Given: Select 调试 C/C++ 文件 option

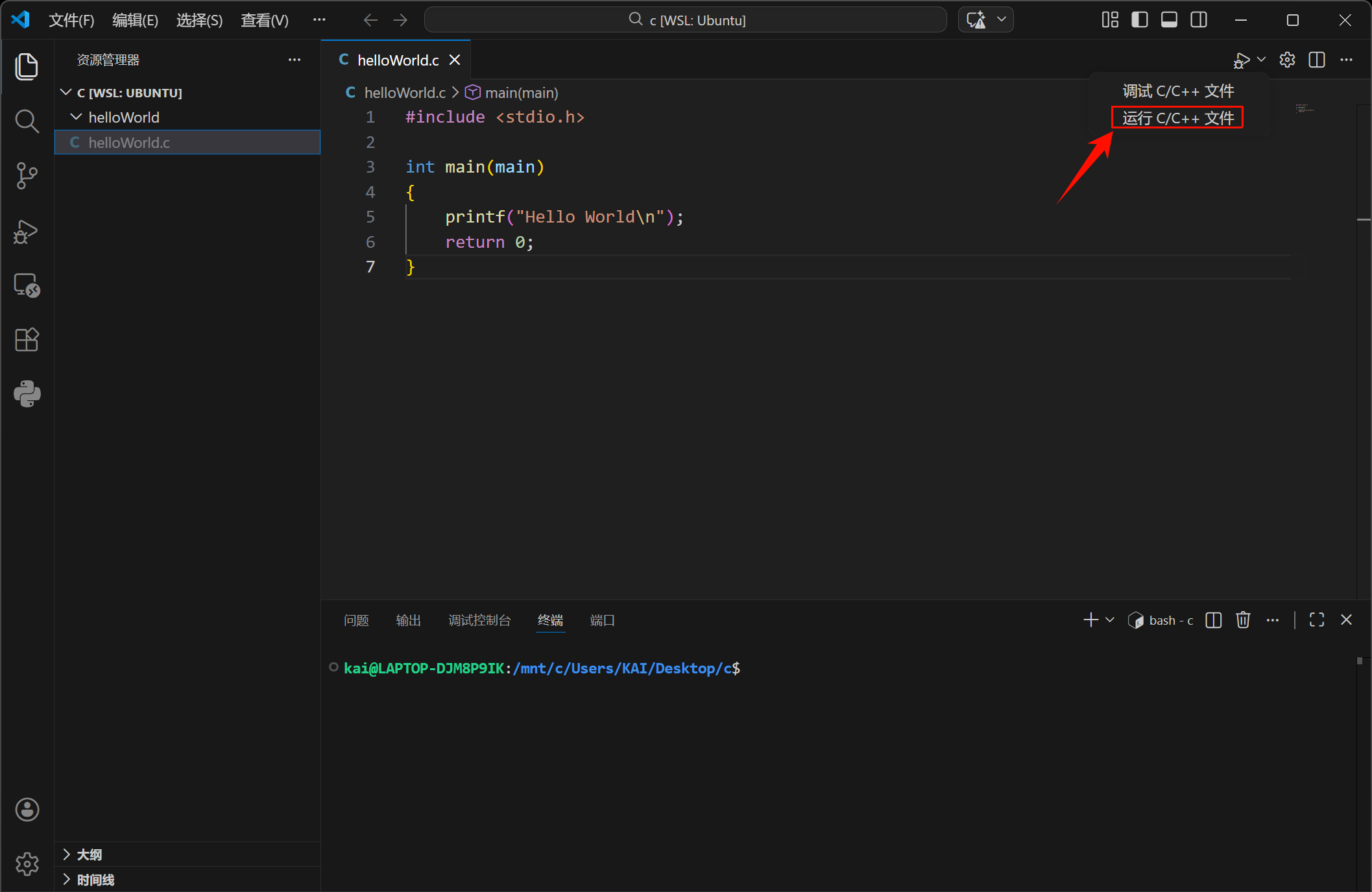Looking at the screenshot, I should coord(1177,91).
